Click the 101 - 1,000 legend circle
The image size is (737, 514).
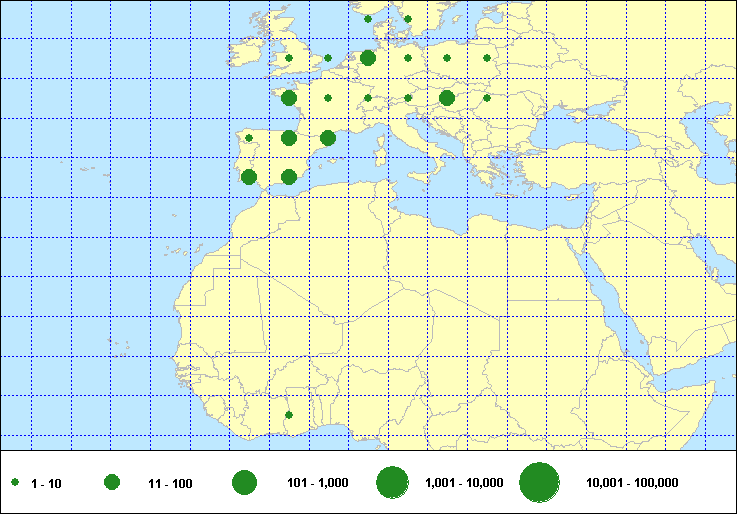tap(244, 483)
